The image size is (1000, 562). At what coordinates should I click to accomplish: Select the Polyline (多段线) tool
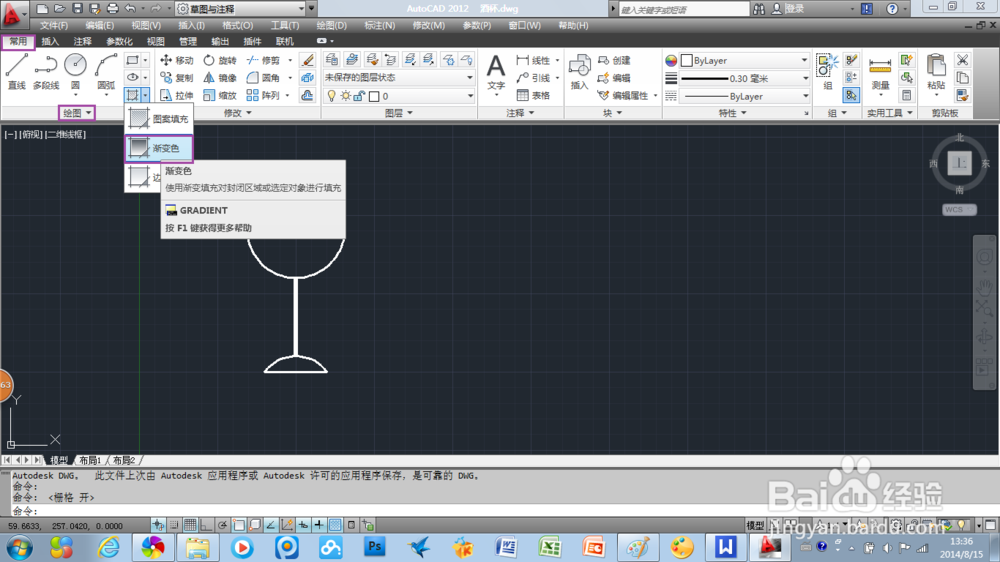[x=46, y=71]
